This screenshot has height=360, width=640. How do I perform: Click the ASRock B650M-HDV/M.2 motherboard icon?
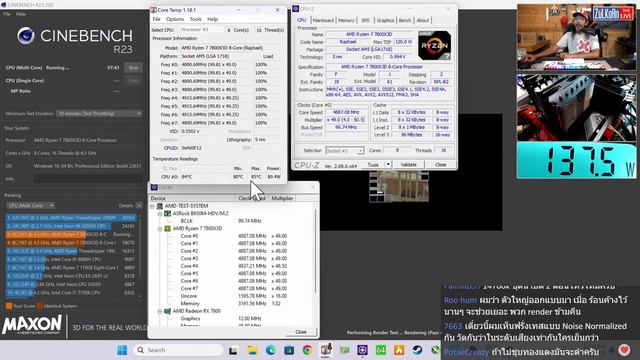click(167, 213)
